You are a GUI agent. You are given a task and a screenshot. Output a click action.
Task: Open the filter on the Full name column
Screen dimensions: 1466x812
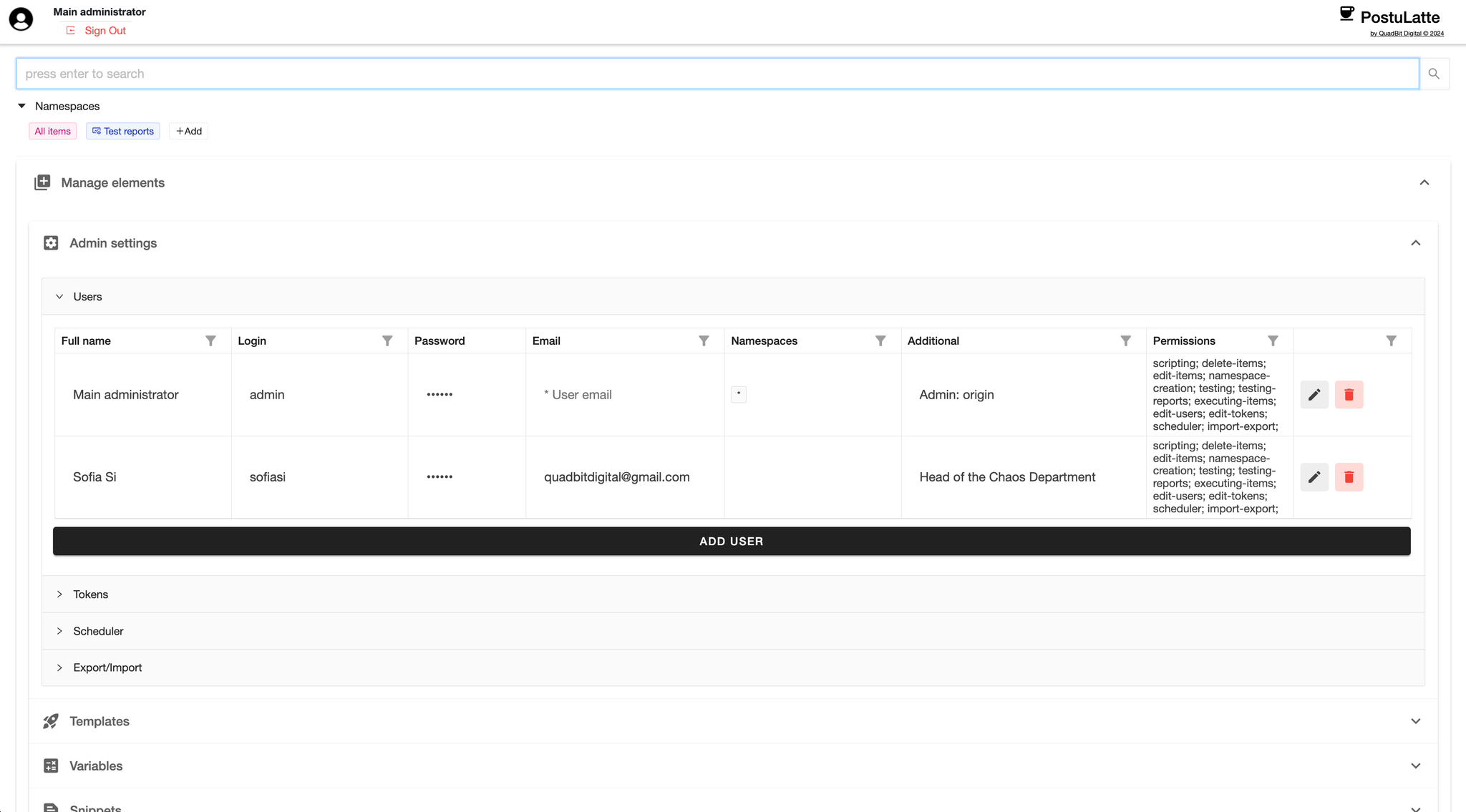(210, 341)
